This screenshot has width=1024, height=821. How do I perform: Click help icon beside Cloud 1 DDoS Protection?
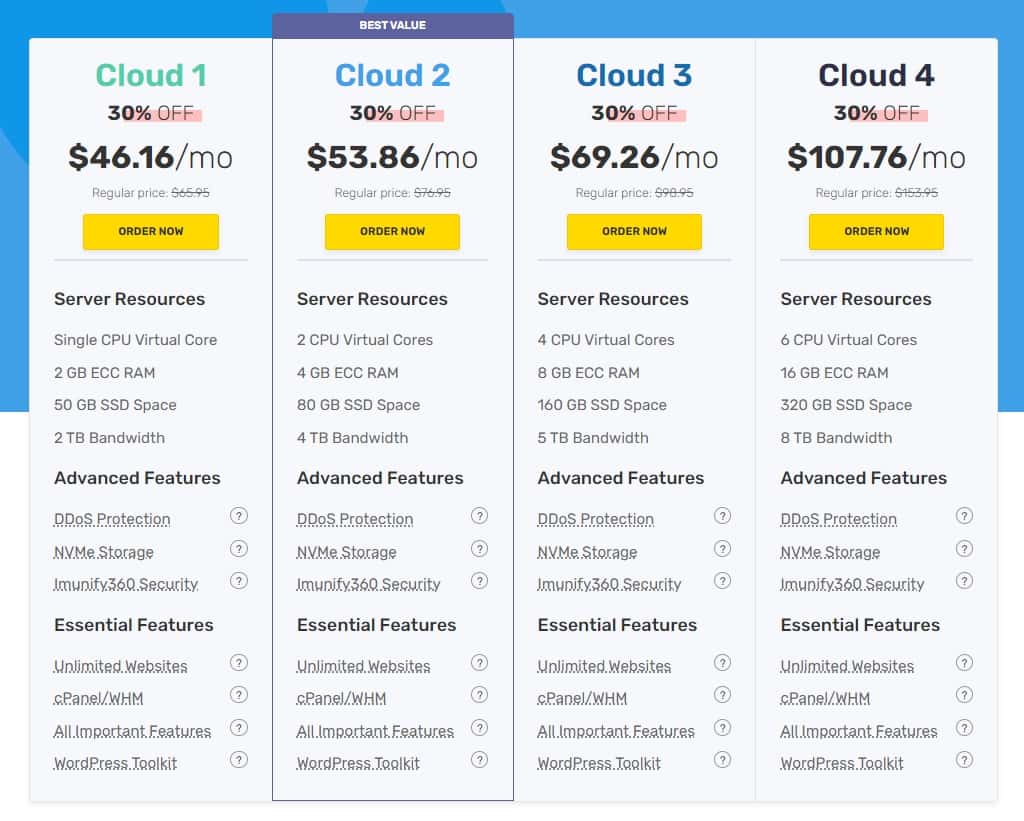tap(238, 516)
